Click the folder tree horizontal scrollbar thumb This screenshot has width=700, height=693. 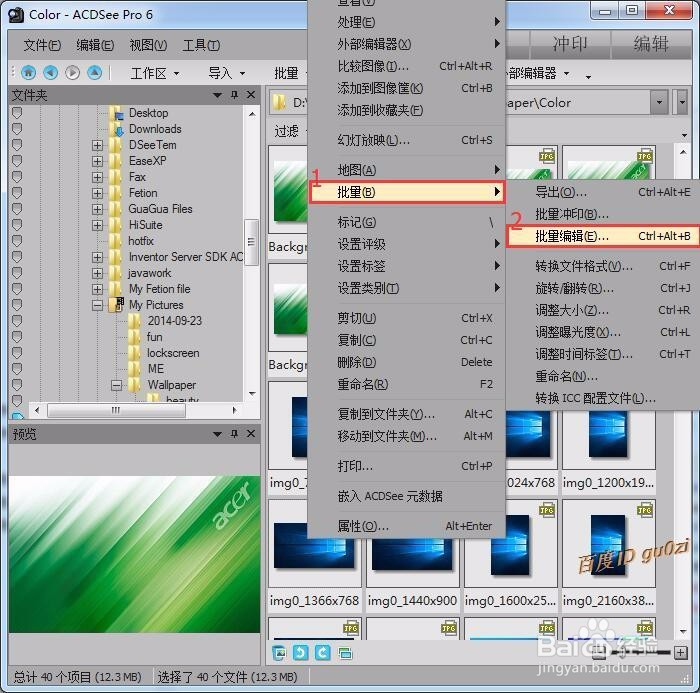[x=116, y=410]
